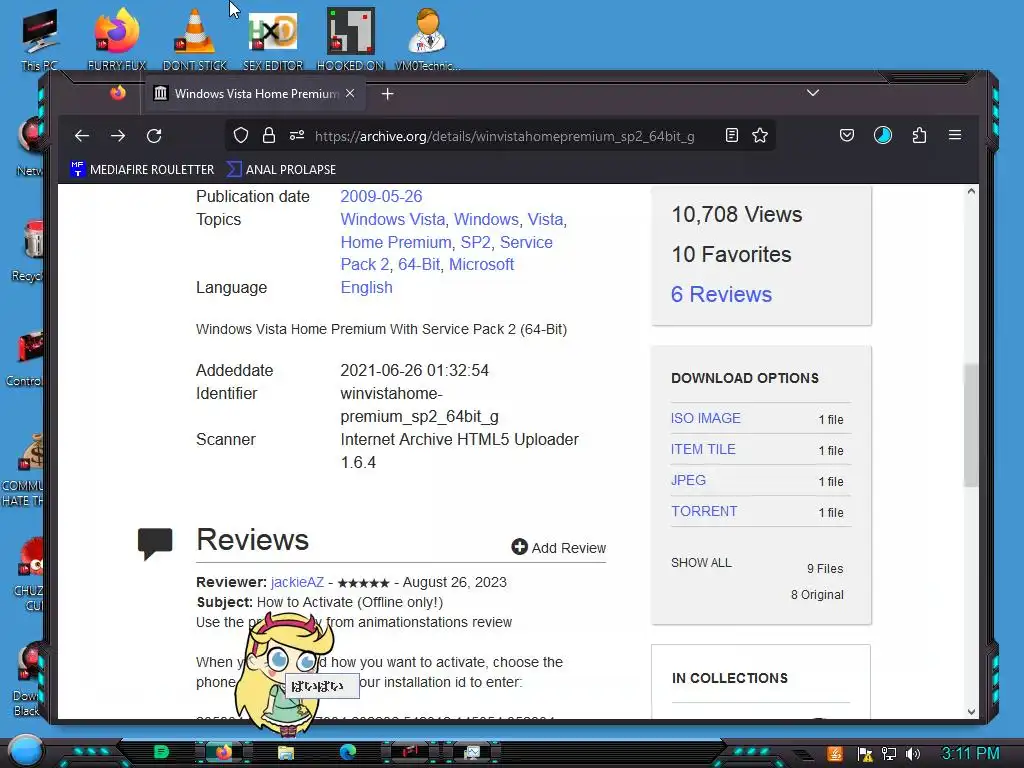
Task: Click the Reviews speech bubble icon
Action: pyautogui.click(x=155, y=543)
